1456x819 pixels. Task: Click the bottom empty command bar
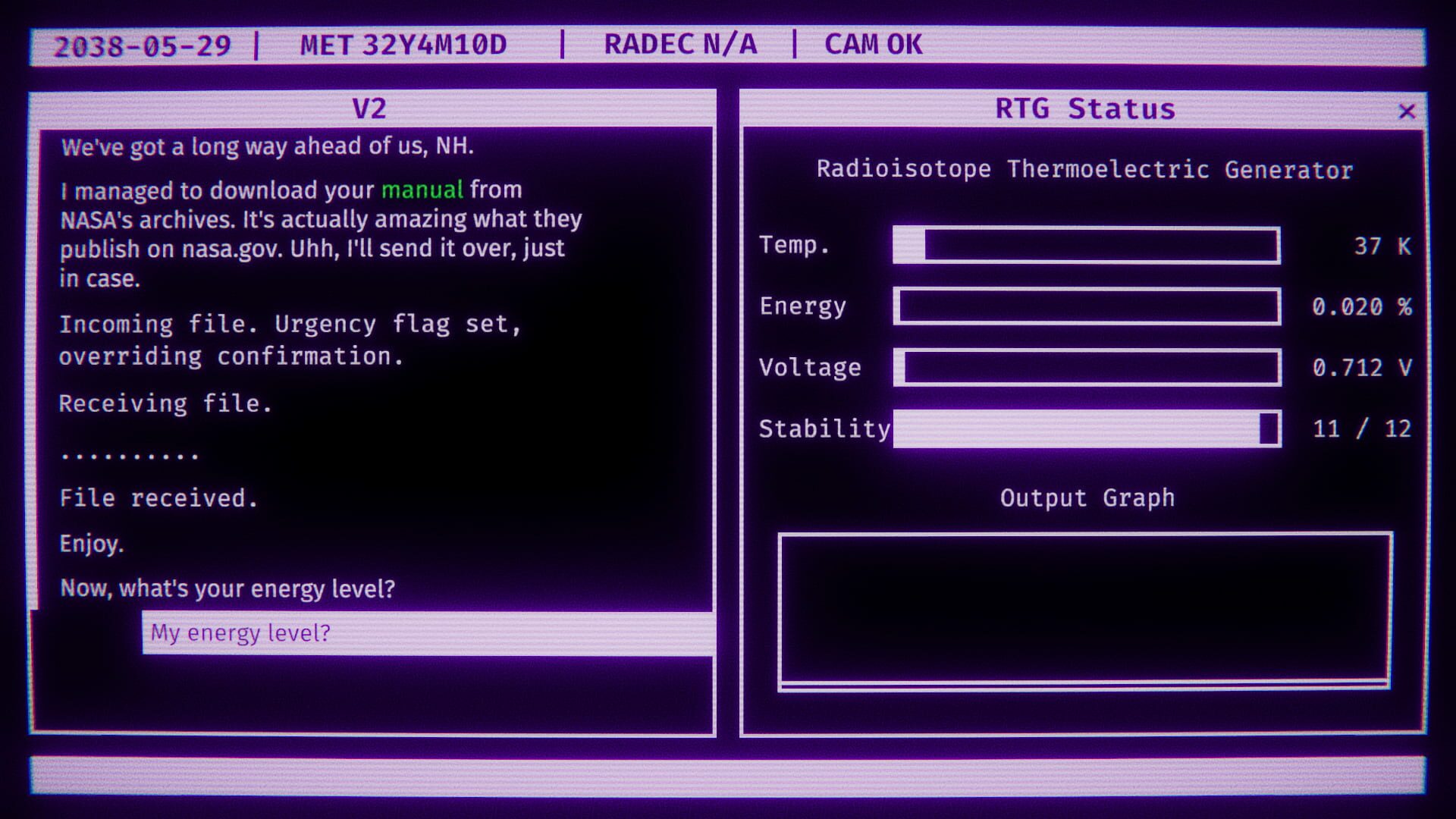(728, 775)
